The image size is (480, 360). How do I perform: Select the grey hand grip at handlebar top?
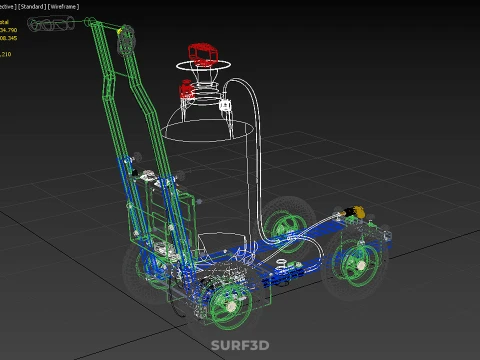tap(51, 24)
